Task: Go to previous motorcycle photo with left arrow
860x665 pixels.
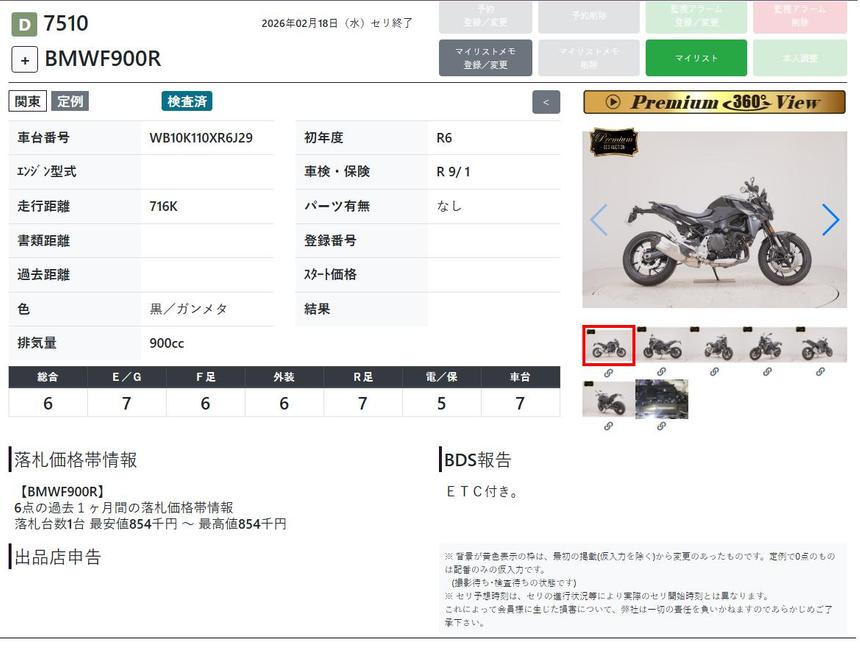Action: click(x=598, y=220)
